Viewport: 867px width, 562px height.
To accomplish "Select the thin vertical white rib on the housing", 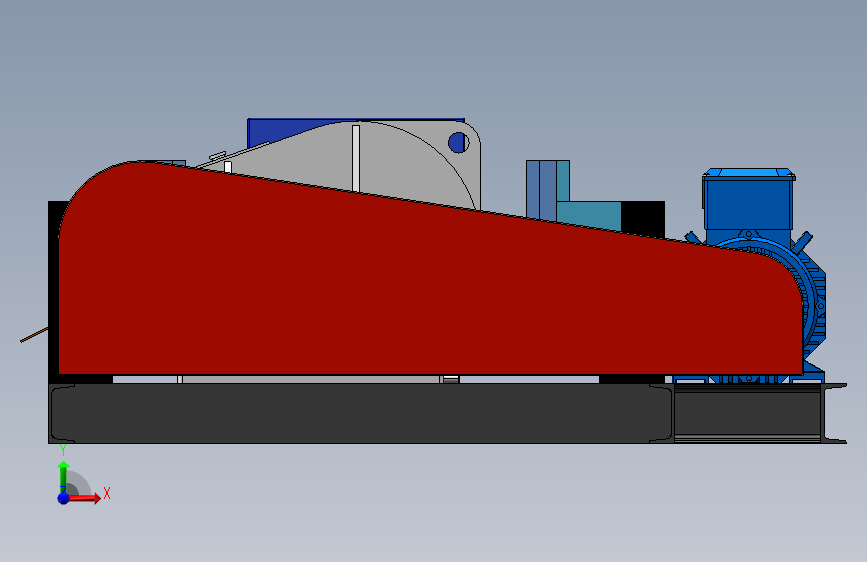I will coord(356,159).
